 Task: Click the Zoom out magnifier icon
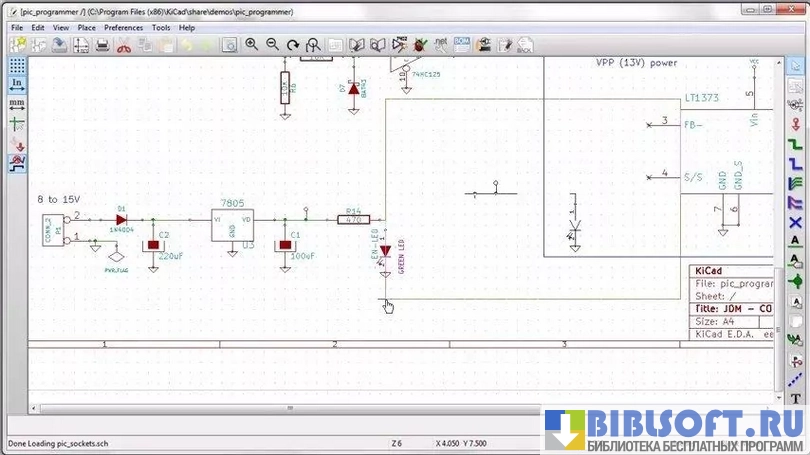coord(272,45)
